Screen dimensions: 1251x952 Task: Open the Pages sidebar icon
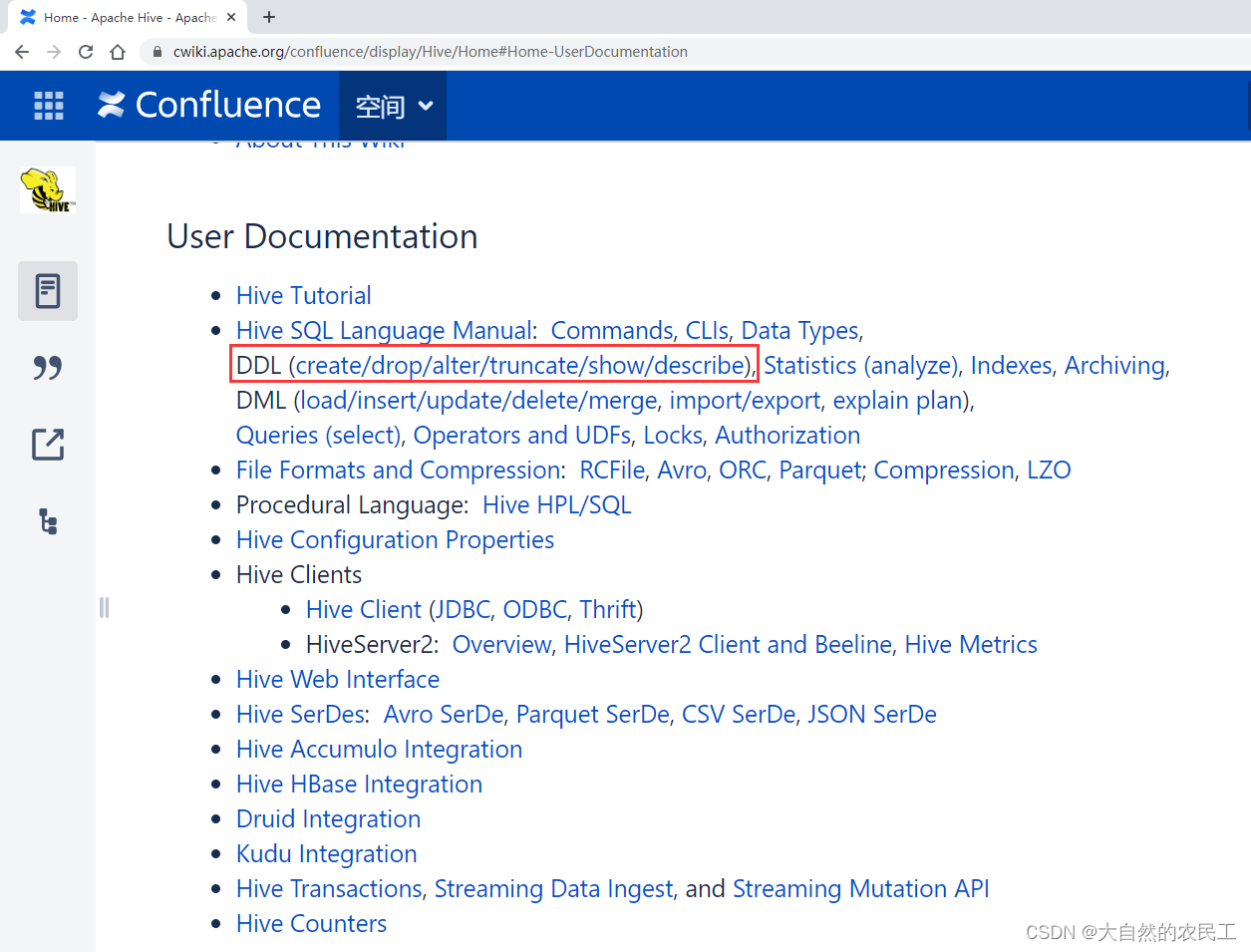tap(48, 291)
